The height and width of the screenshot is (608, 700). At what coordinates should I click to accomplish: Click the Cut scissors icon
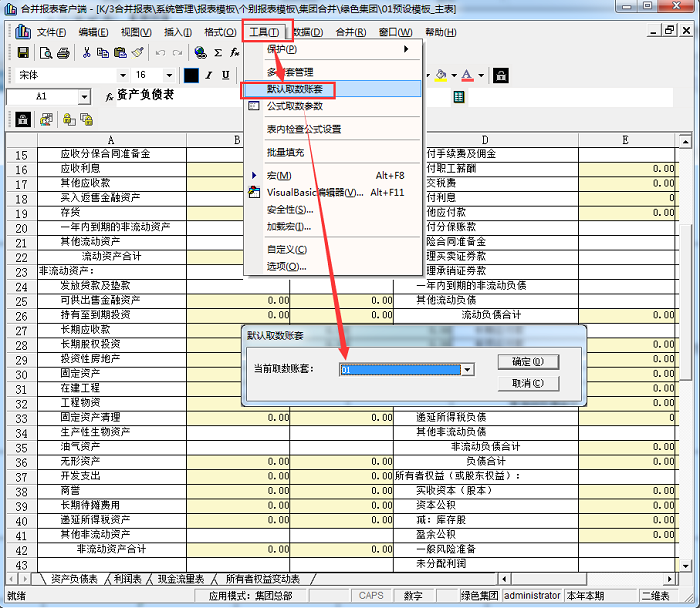point(87,52)
